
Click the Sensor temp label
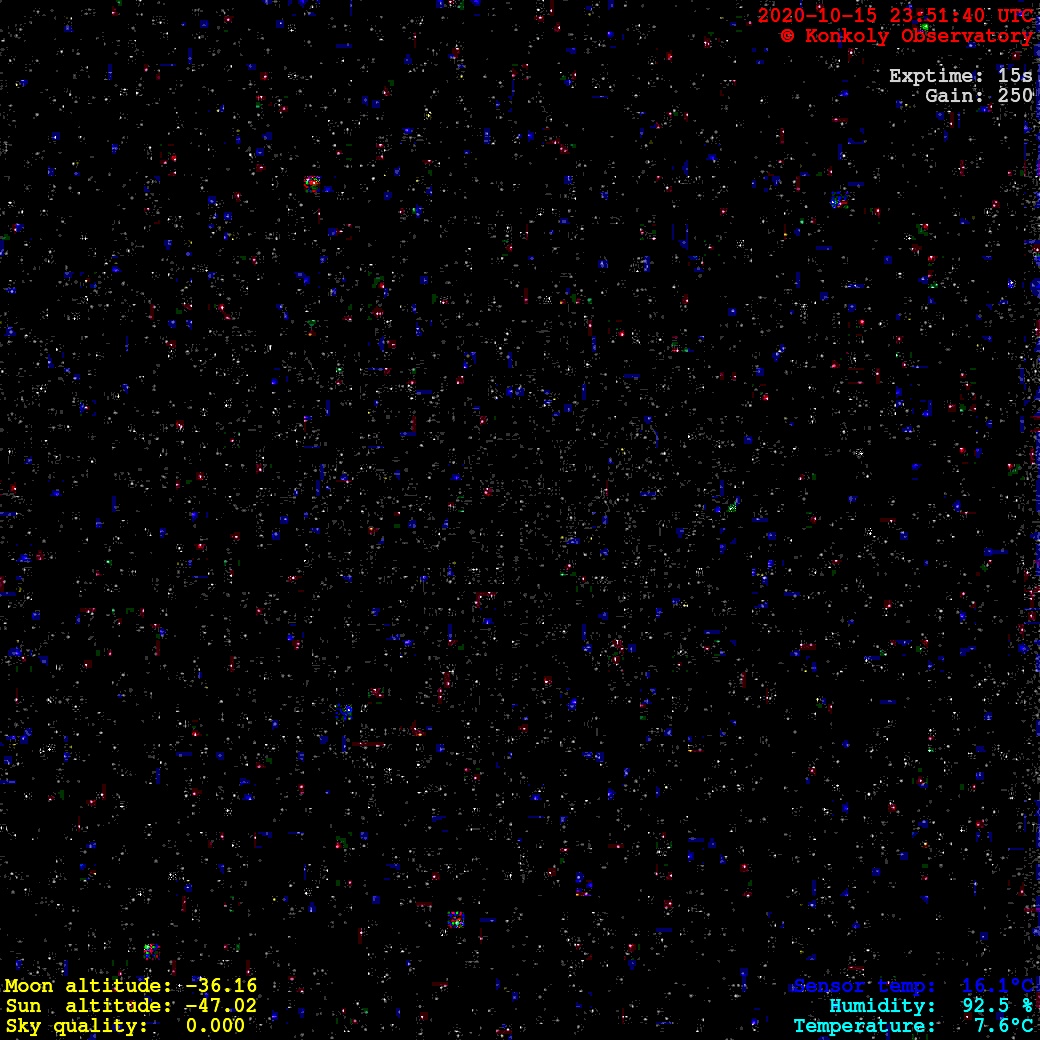[866, 986]
